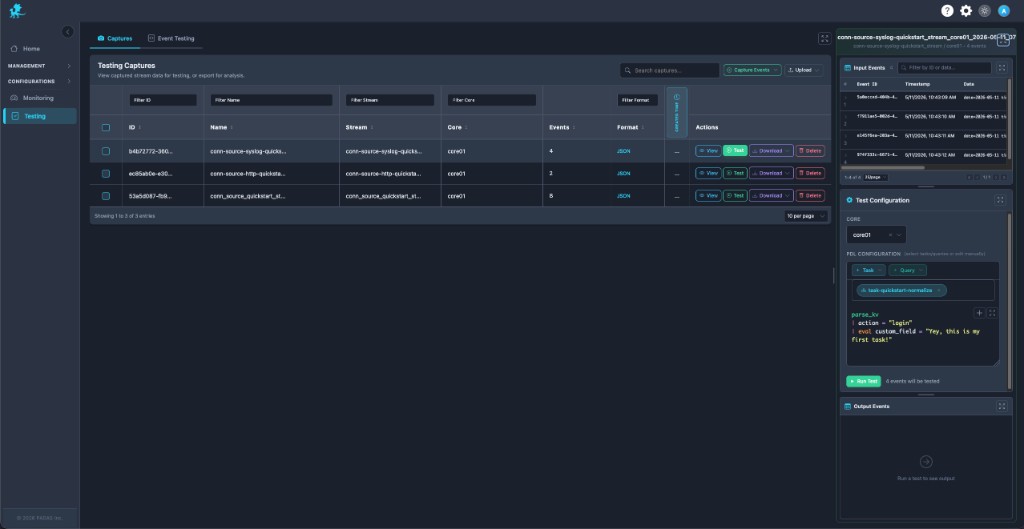Viewport: 1024px width, 529px height.
Task: Open the user avatar menu
Action: click(1004, 10)
